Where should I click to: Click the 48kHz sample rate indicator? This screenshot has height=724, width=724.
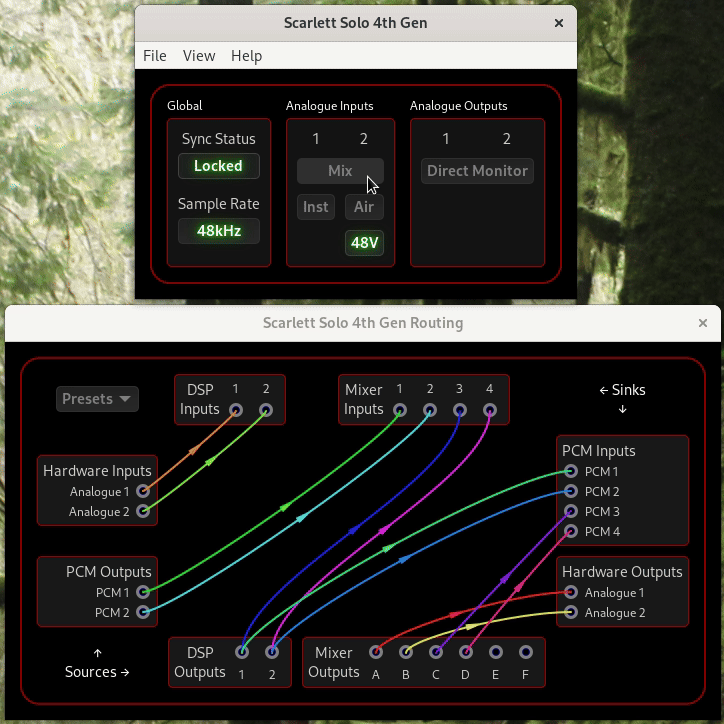coord(218,231)
